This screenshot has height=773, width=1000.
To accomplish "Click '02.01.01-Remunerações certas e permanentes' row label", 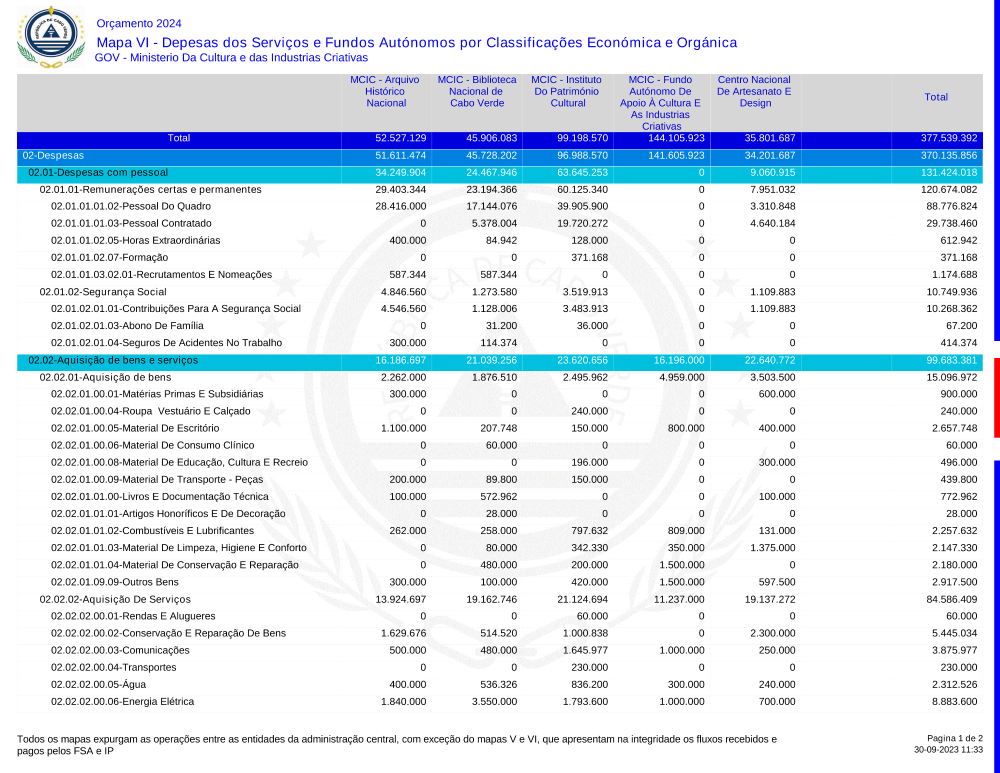I will click(150, 190).
